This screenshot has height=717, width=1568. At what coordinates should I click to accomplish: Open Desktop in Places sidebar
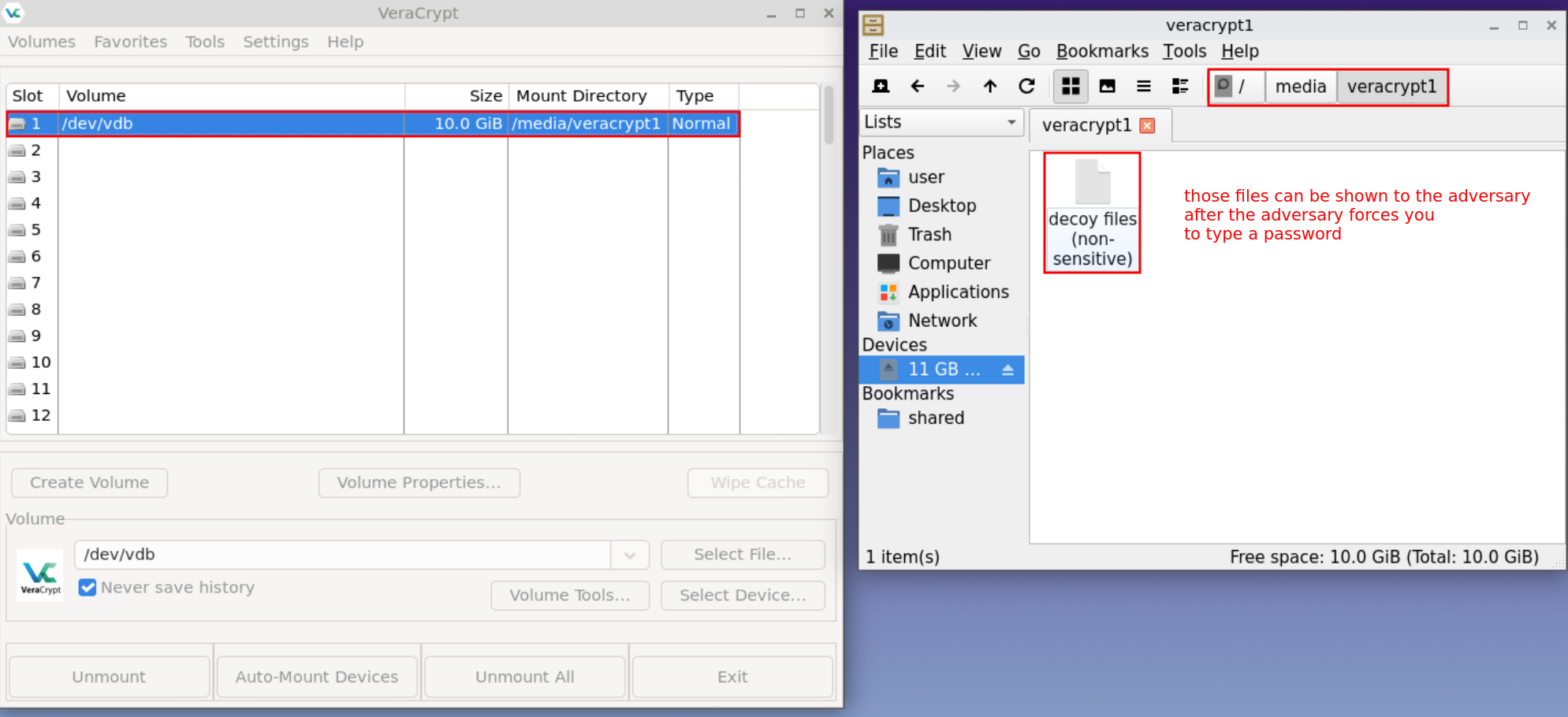click(x=941, y=206)
